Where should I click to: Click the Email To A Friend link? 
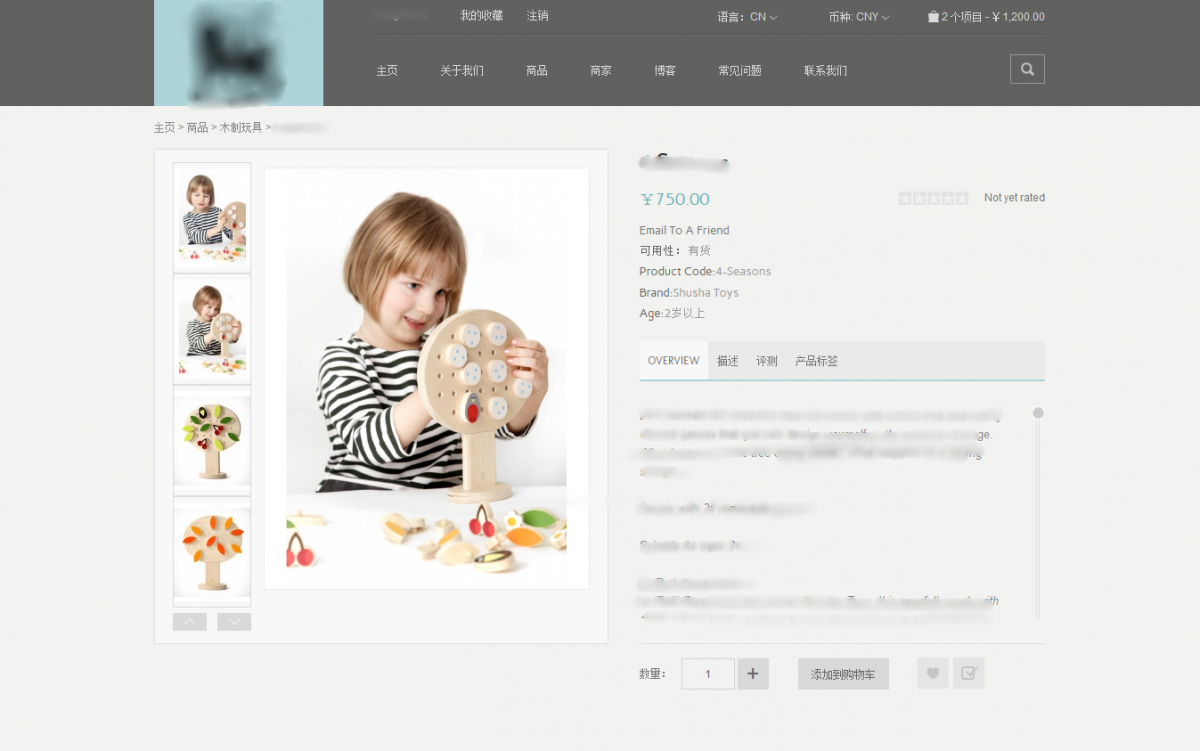684,230
